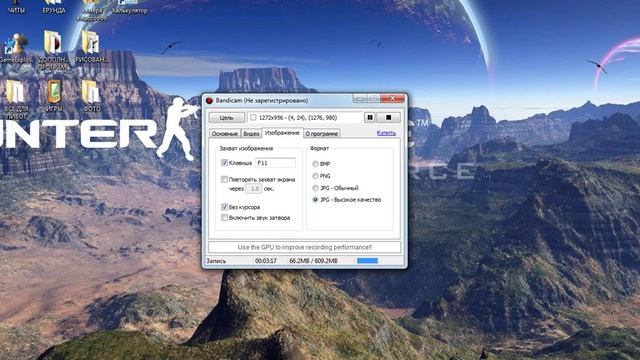
Task: Click the 1.0 seconds interval field
Action: pos(254,189)
